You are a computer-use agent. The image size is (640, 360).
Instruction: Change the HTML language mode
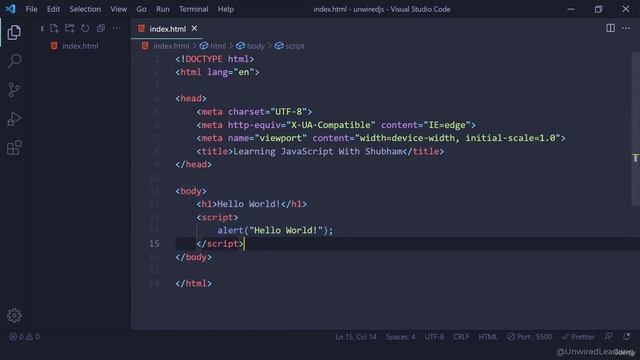click(488, 337)
